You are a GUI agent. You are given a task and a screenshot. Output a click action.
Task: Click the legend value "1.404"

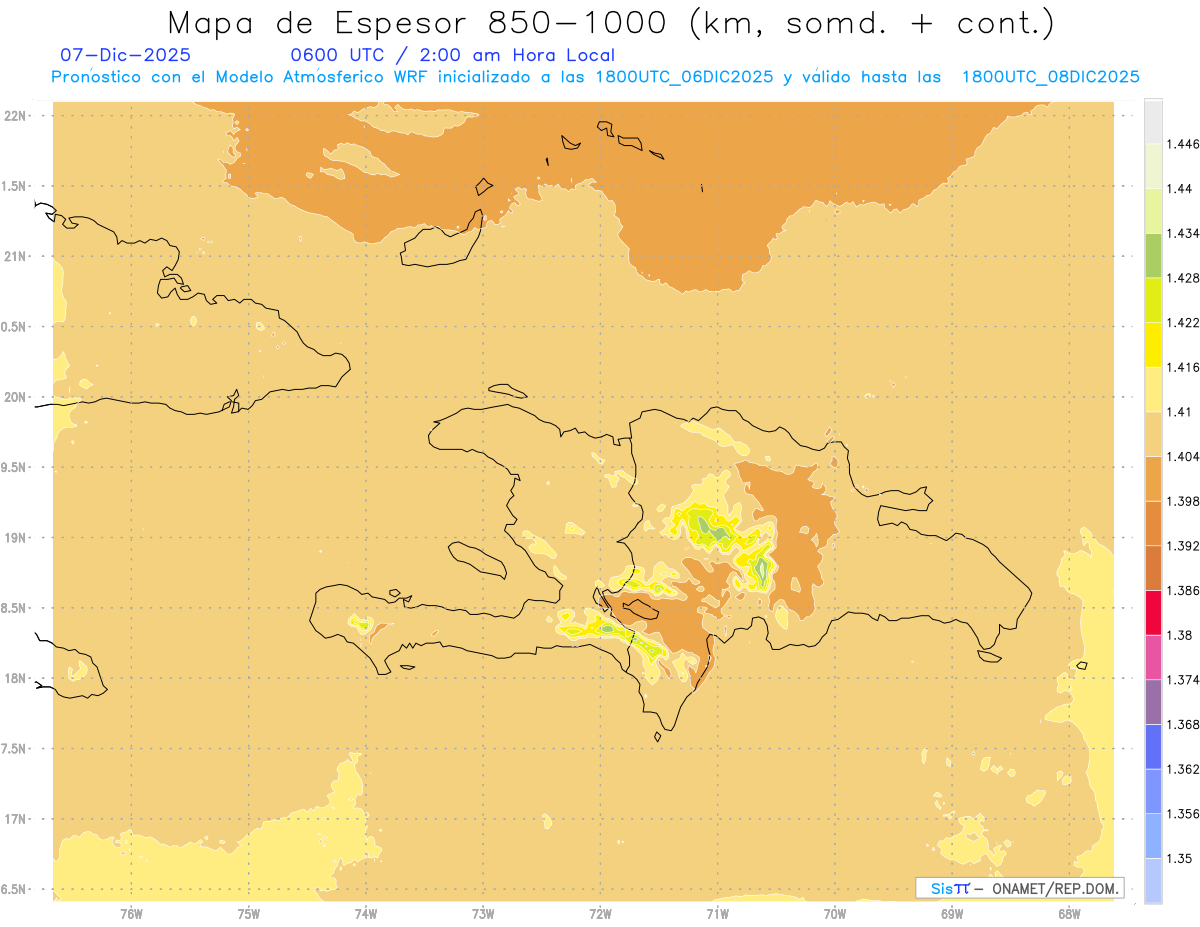[x=1183, y=457]
